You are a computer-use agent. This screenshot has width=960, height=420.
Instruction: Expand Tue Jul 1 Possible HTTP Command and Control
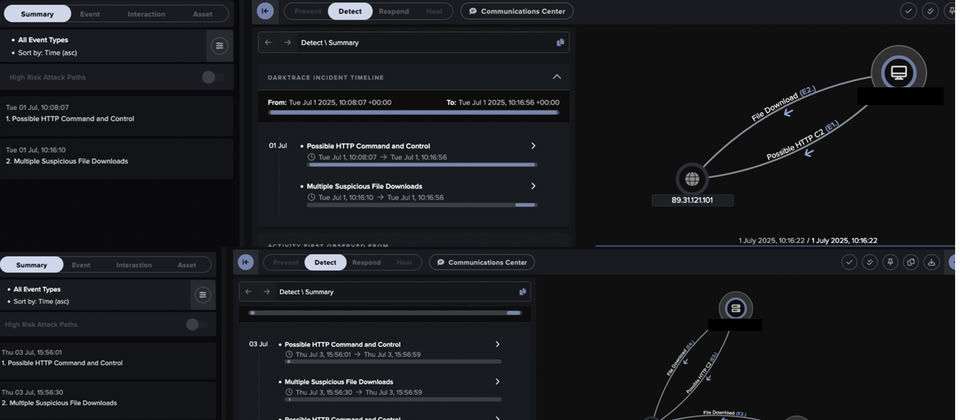click(532, 146)
